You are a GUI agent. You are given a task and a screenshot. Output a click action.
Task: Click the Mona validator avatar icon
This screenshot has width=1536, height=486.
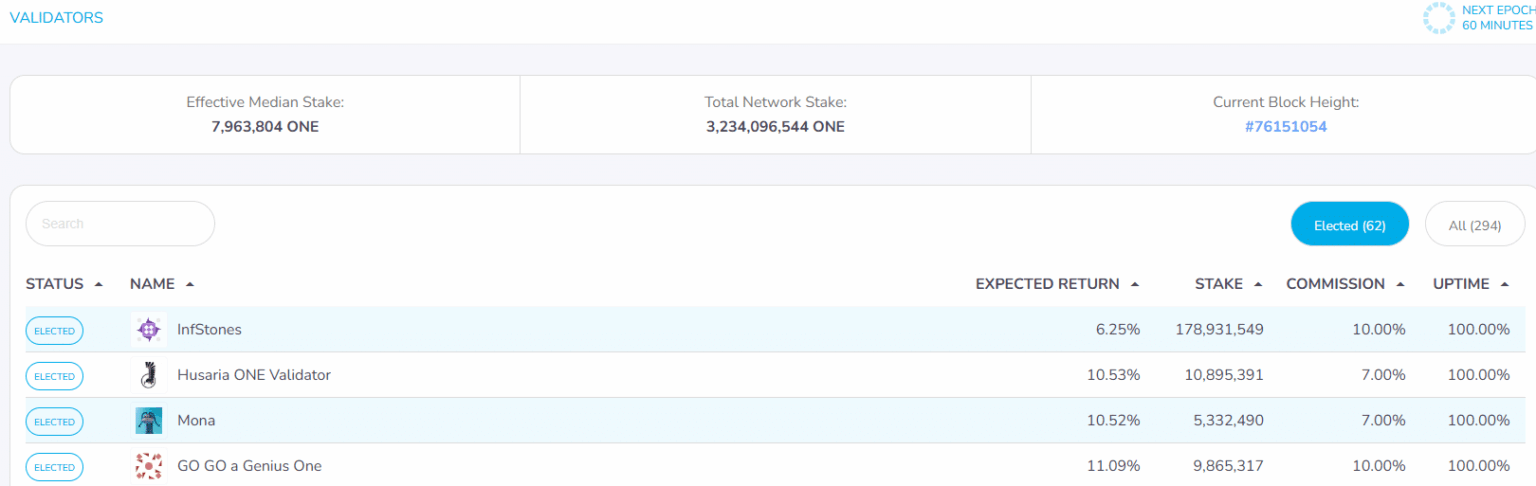click(148, 421)
